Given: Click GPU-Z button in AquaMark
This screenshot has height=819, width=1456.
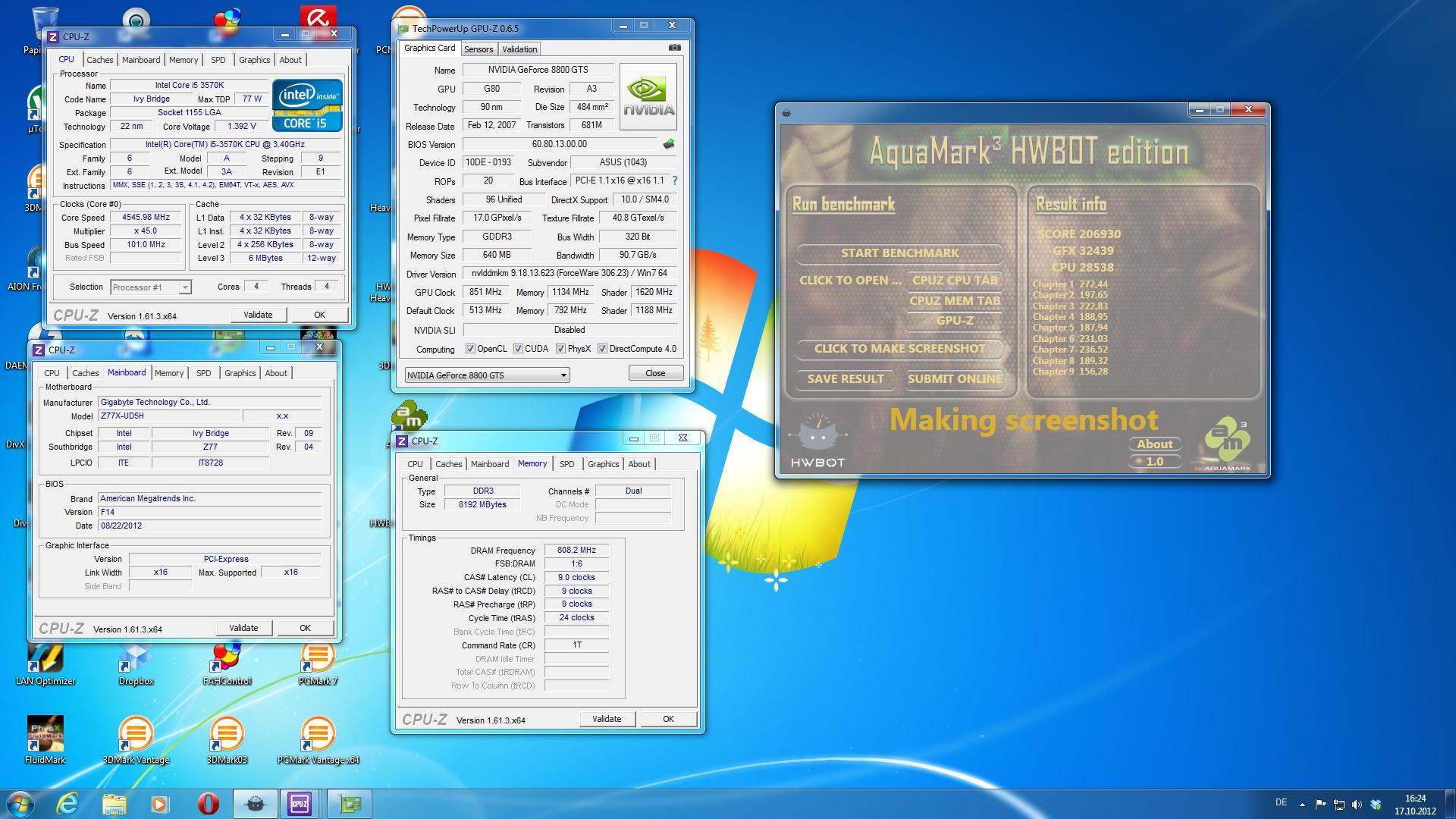Looking at the screenshot, I should pyautogui.click(x=955, y=321).
